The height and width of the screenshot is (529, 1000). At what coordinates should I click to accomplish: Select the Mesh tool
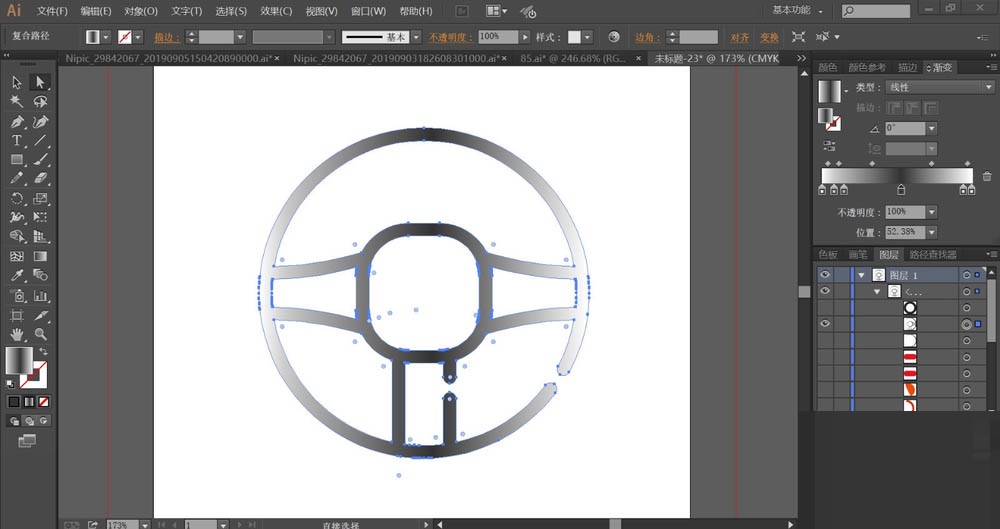(17, 256)
